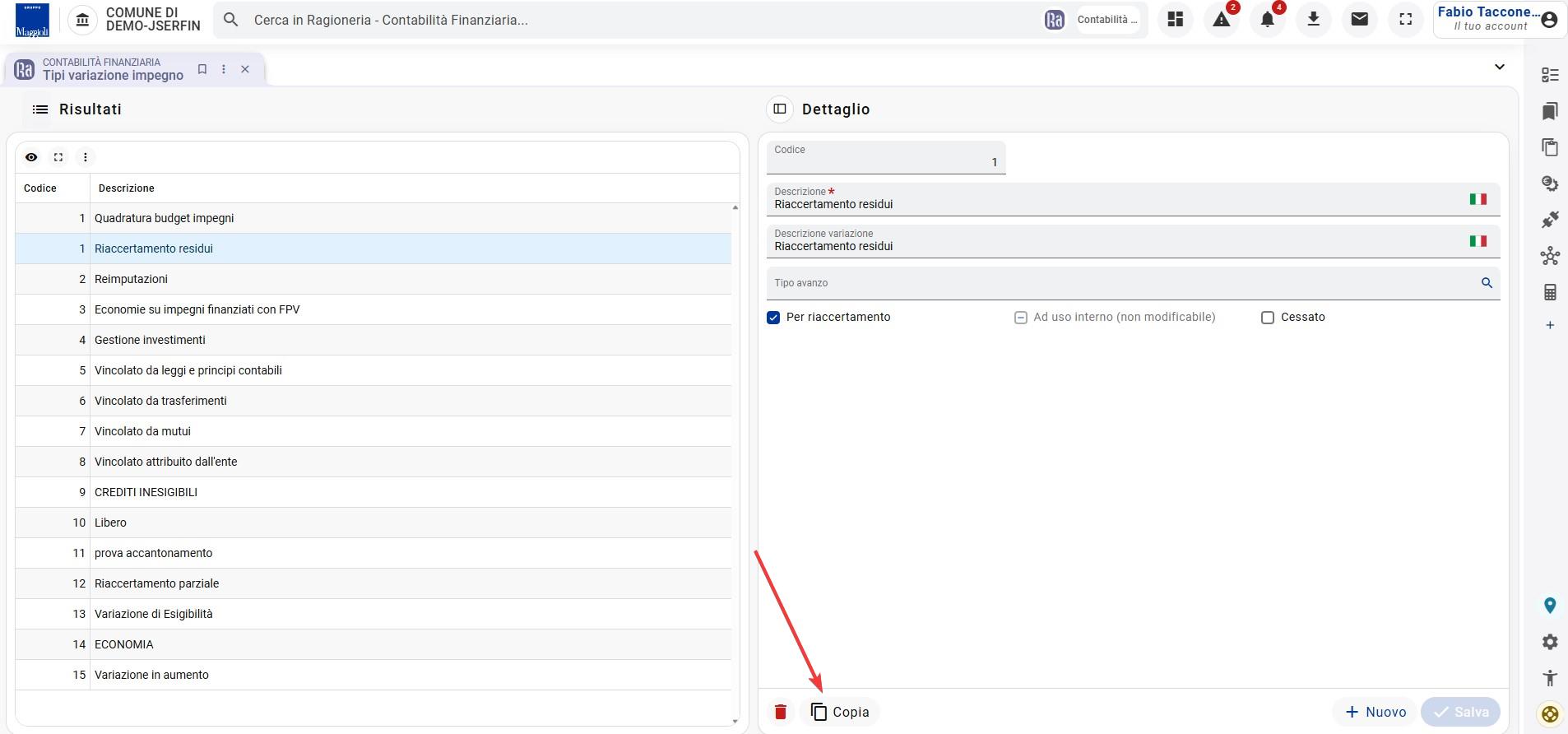The width and height of the screenshot is (1568, 734).
Task: Select row Vincolato attribuito dall'ente
Action: [373, 462]
